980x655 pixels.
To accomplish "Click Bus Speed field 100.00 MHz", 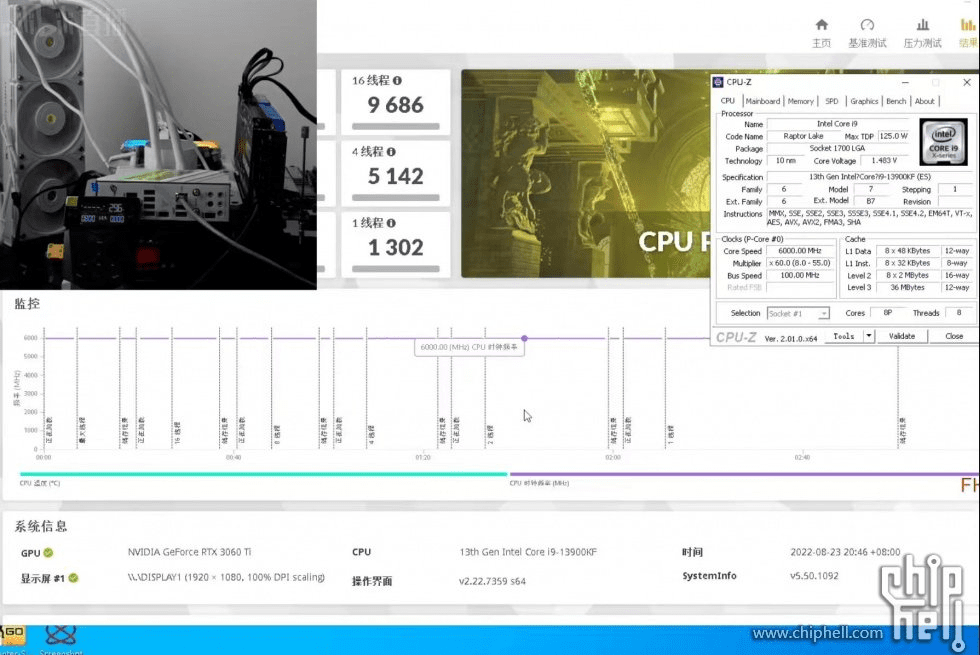I will pyautogui.click(x=800, y=276).
